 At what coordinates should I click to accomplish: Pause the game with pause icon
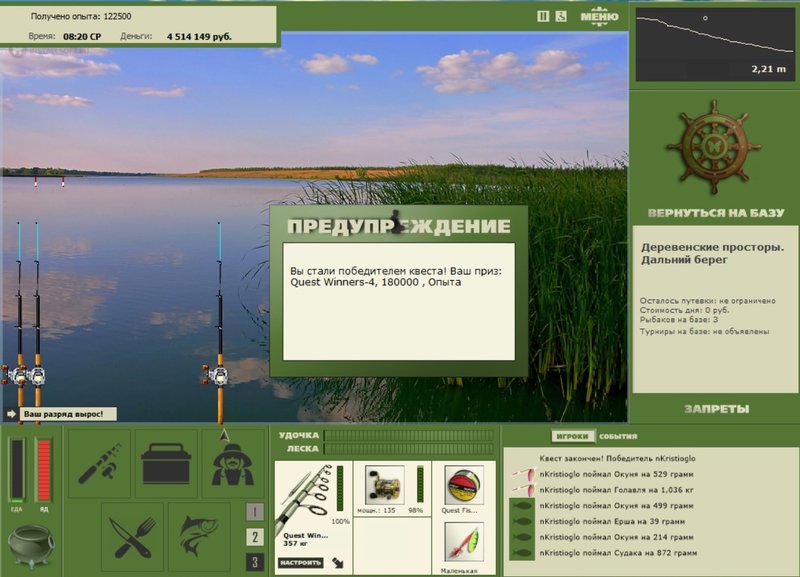coord(543,16)
